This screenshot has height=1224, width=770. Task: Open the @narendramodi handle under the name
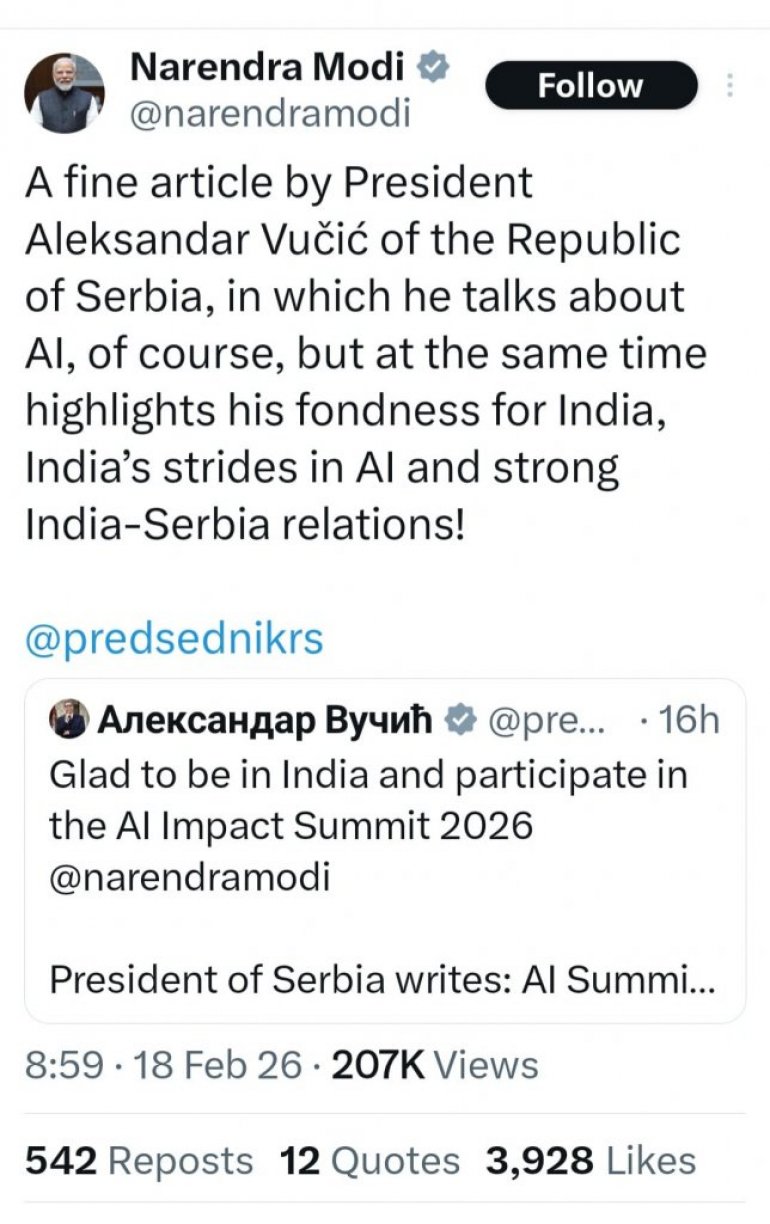(x=270, y=113)
